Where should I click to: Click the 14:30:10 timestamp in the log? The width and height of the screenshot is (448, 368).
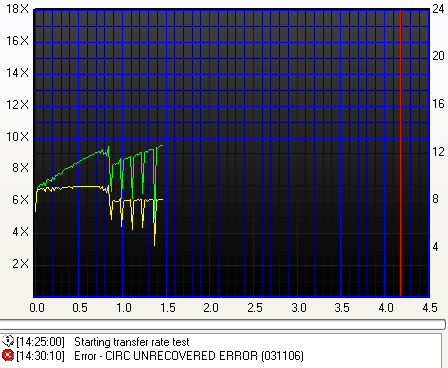tap(40, 356)
